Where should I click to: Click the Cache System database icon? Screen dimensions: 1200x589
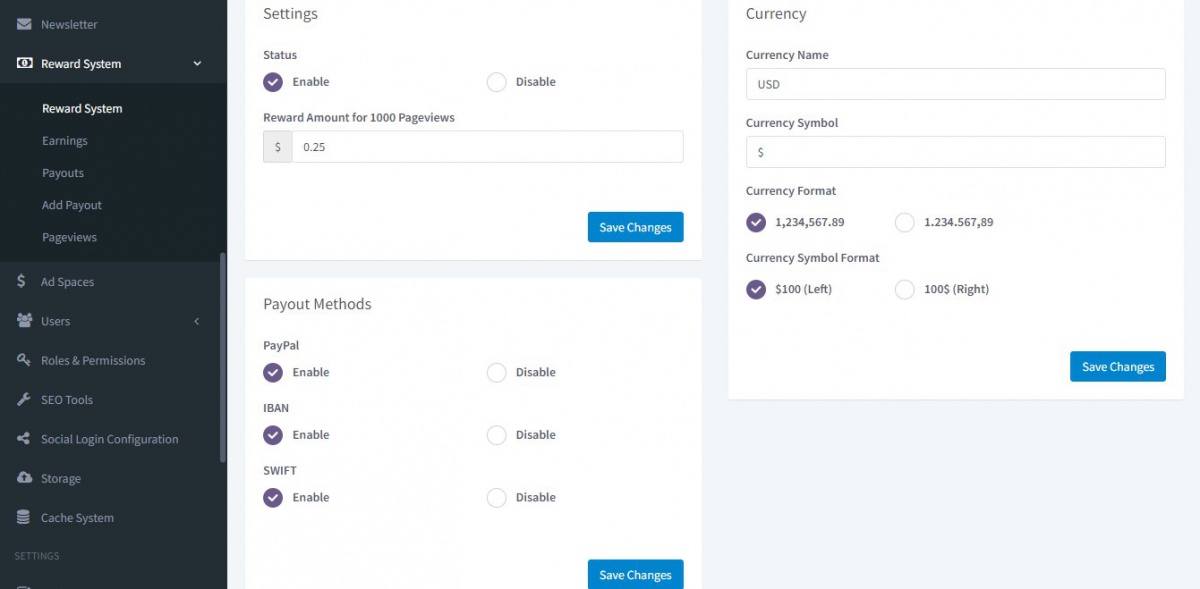pyautogui.click(x=23, y=518)
